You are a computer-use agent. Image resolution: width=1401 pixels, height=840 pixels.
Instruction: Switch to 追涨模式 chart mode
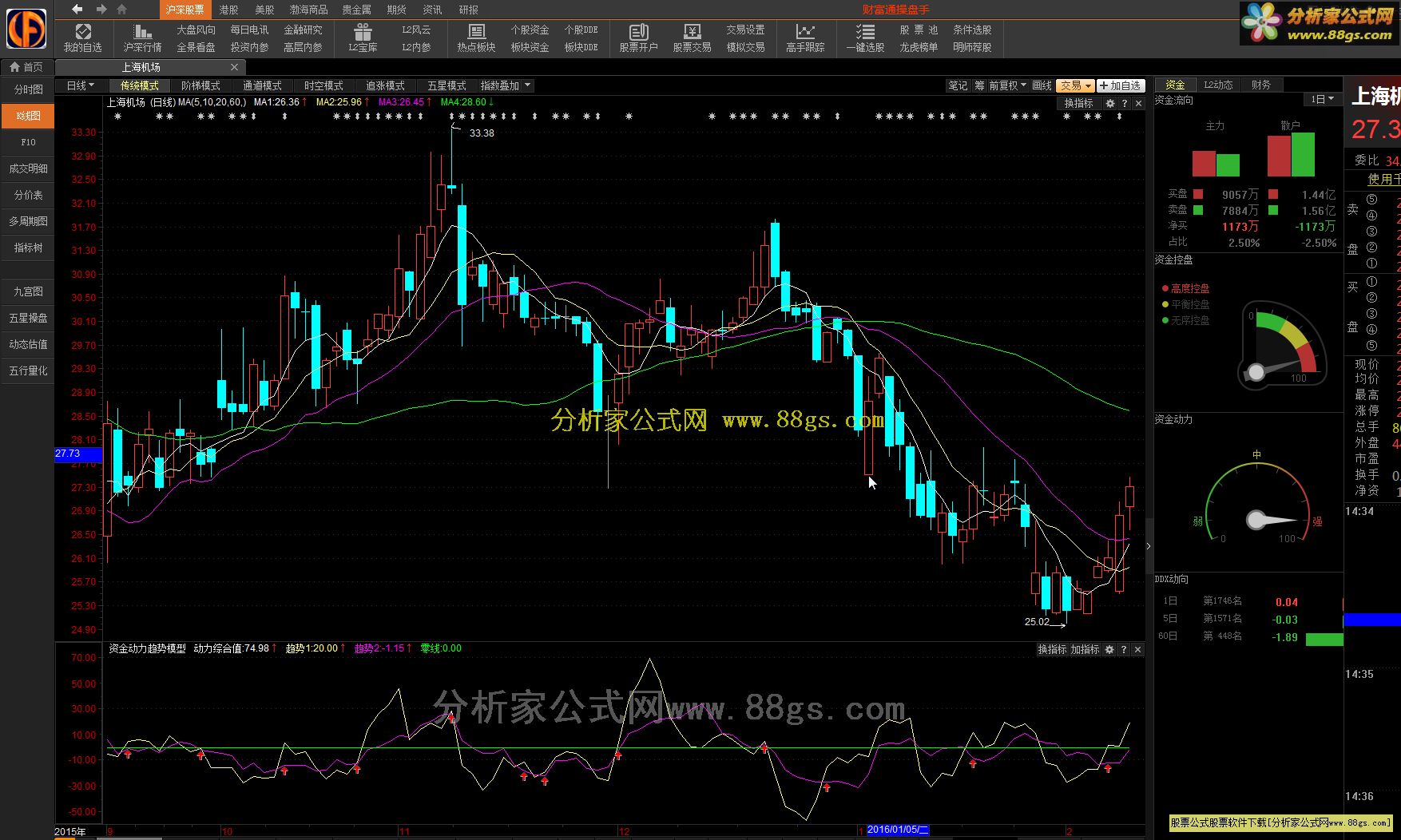click(x=385, y=85)
